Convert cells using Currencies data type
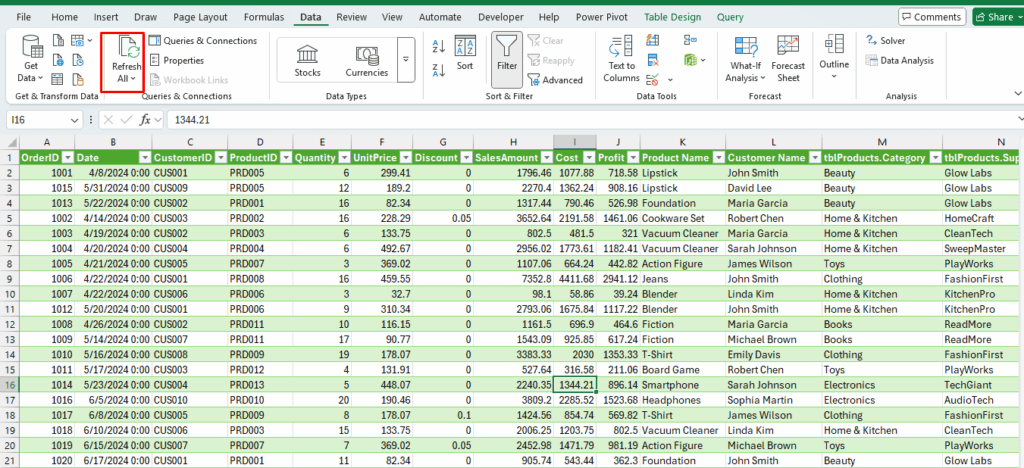The image size is (1024, 468). pyautogui.click(x=367, y=59)
